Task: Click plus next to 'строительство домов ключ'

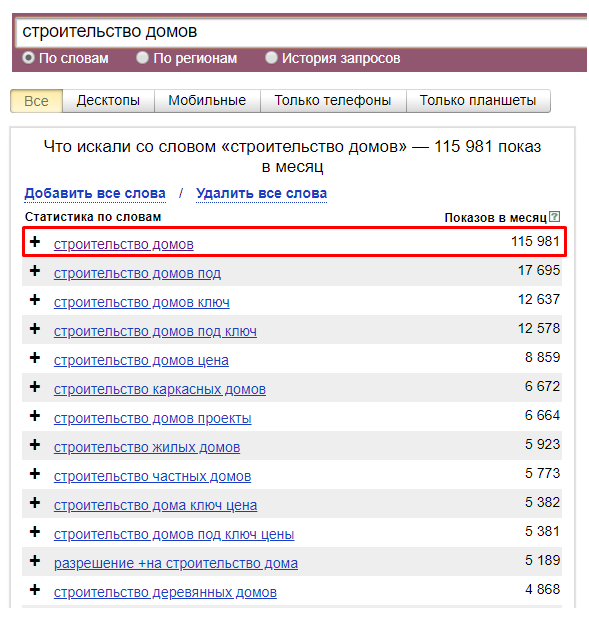Action: (35, 300)
